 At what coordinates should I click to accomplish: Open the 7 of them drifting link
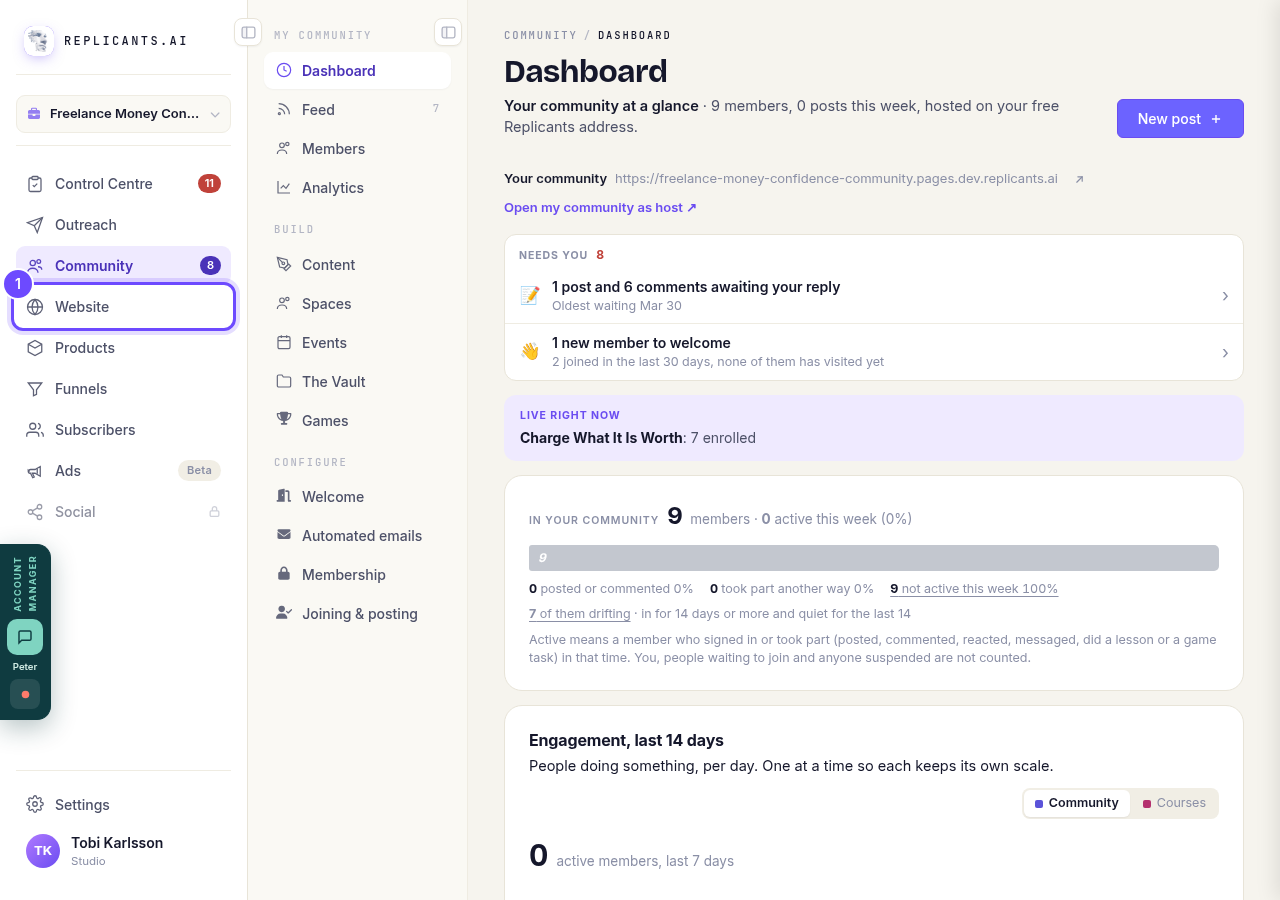(x=580, y=614)
